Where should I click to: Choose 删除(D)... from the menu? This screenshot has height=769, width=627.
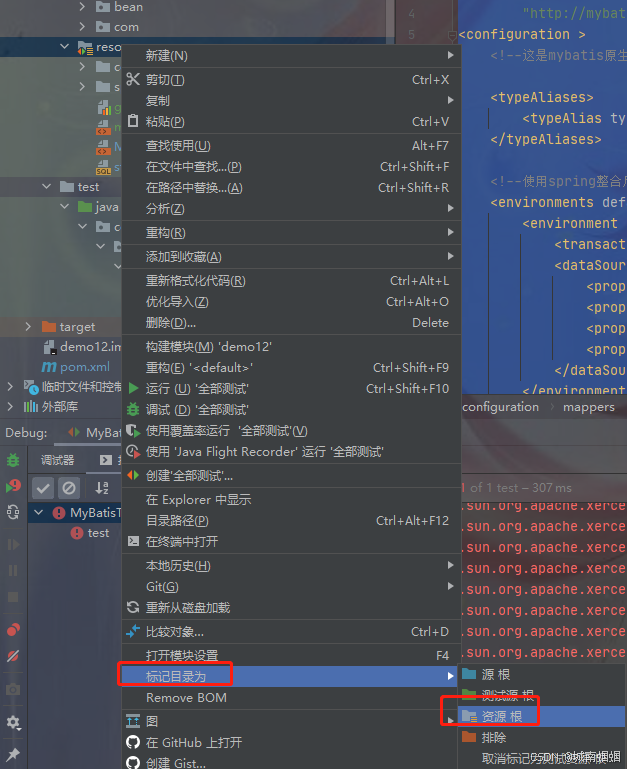291,323
